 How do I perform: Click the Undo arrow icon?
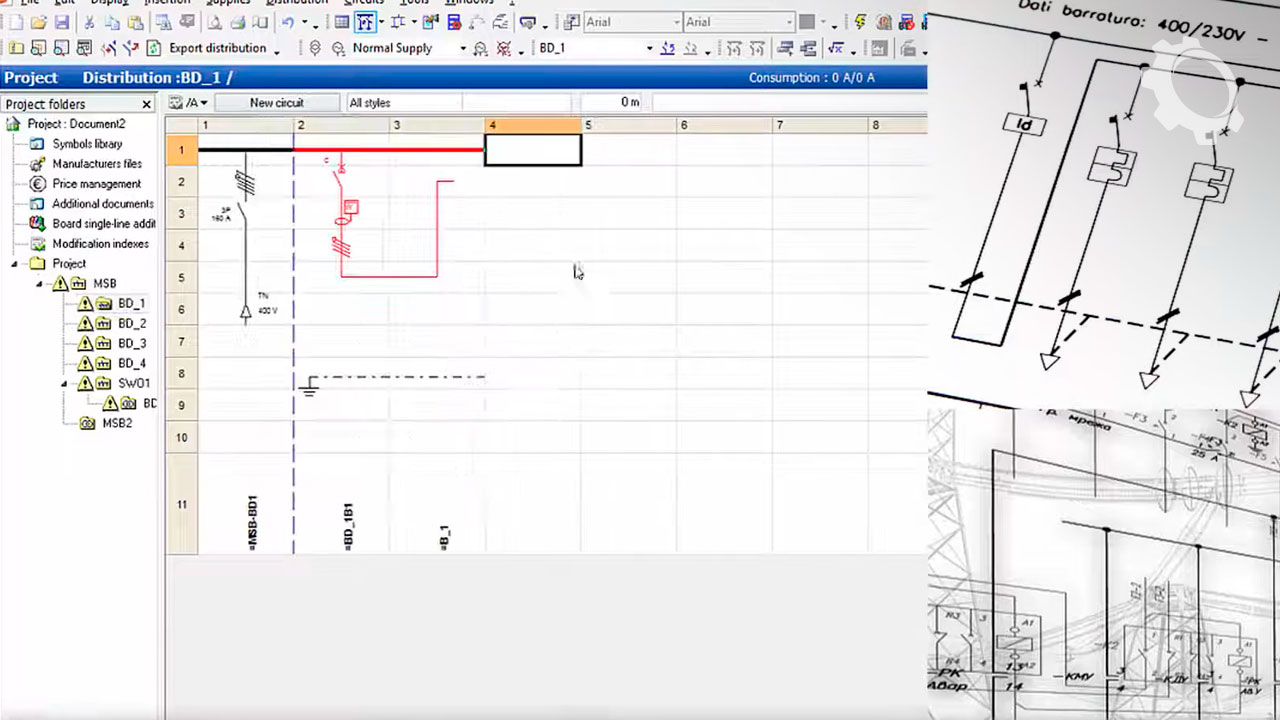288,22
